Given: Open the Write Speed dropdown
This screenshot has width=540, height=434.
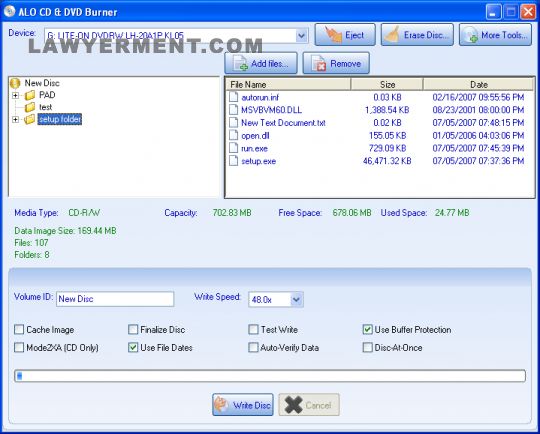Looking at the screenshot, I should click(296, 300).
